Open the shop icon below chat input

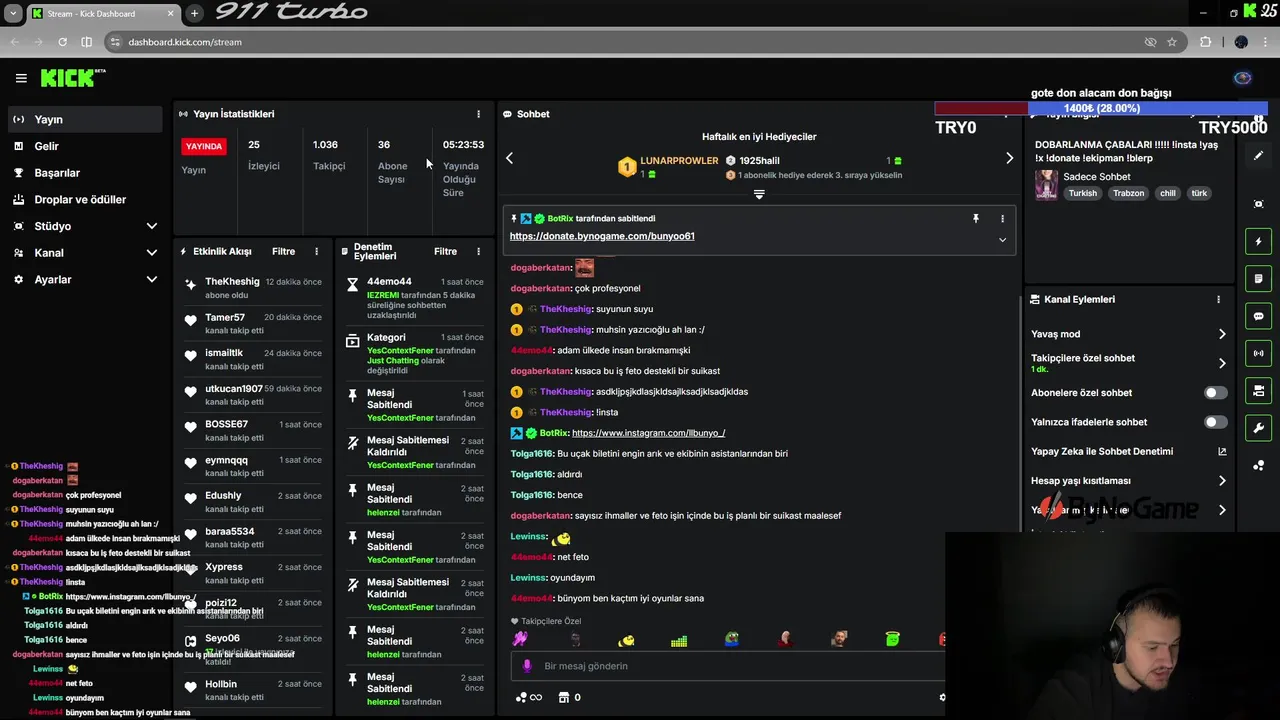pyautogui.click(x=564, y=697)
